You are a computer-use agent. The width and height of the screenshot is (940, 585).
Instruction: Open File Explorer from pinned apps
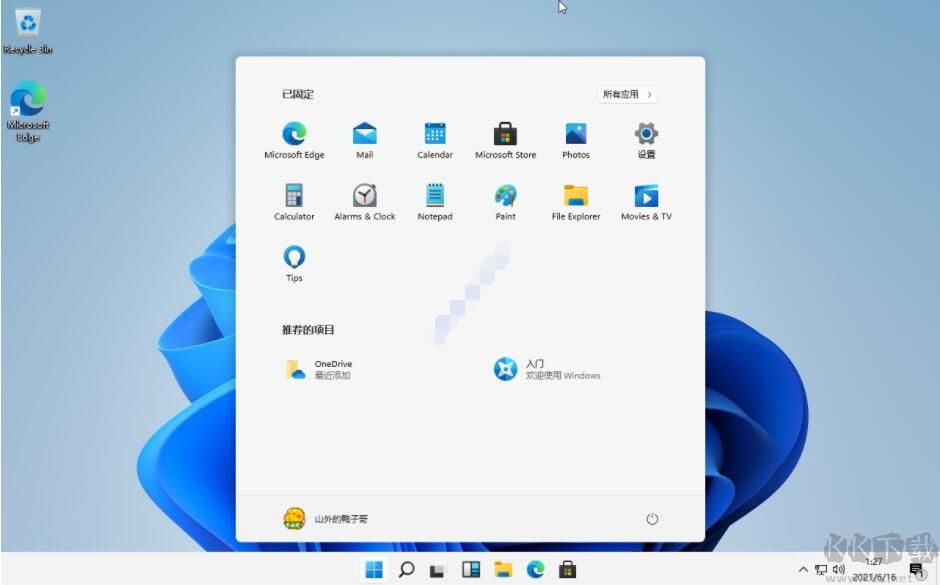pyautogui.click(x=576, y=202)
